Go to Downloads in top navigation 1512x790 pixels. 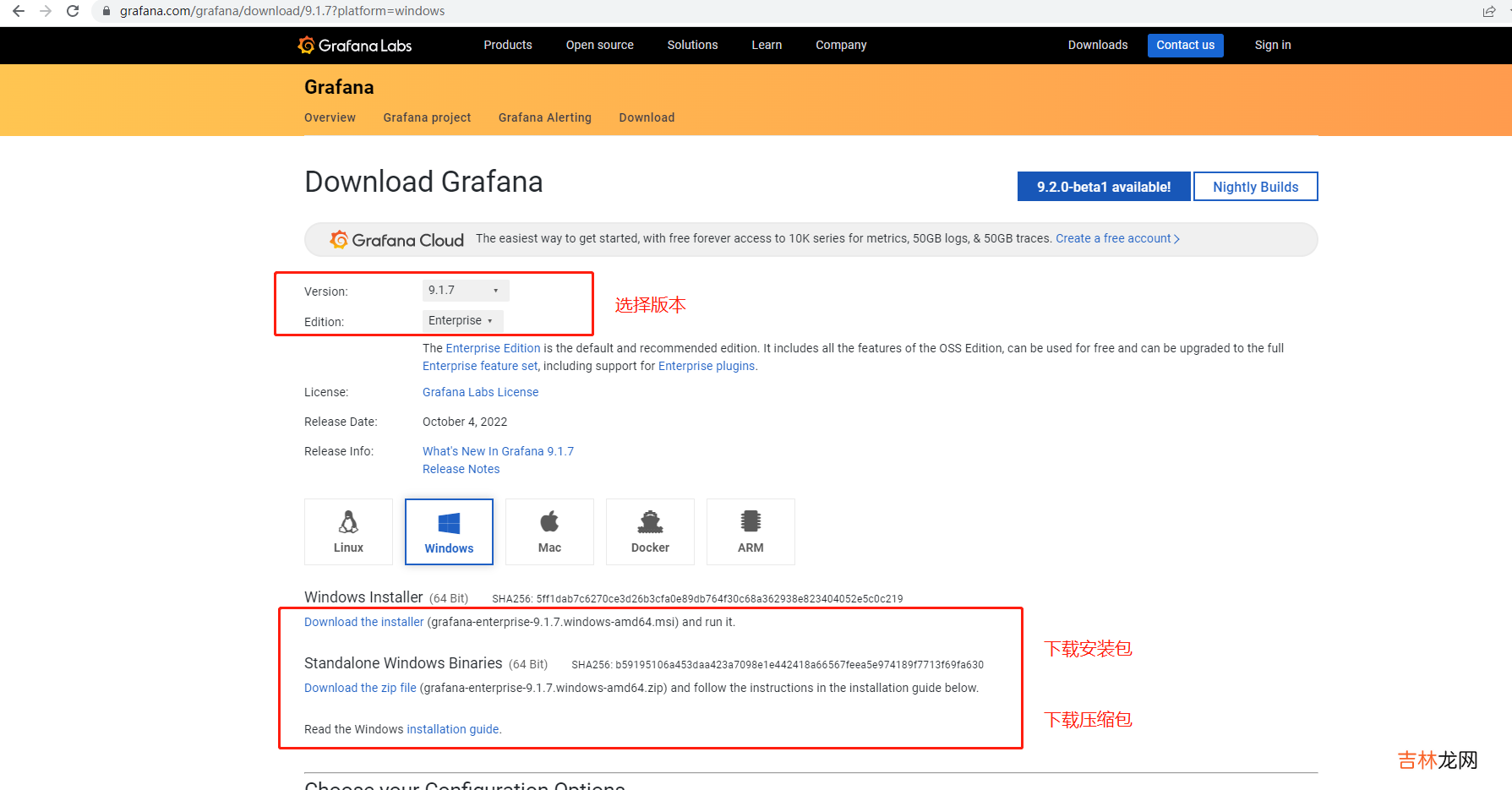click(1098, 45)
